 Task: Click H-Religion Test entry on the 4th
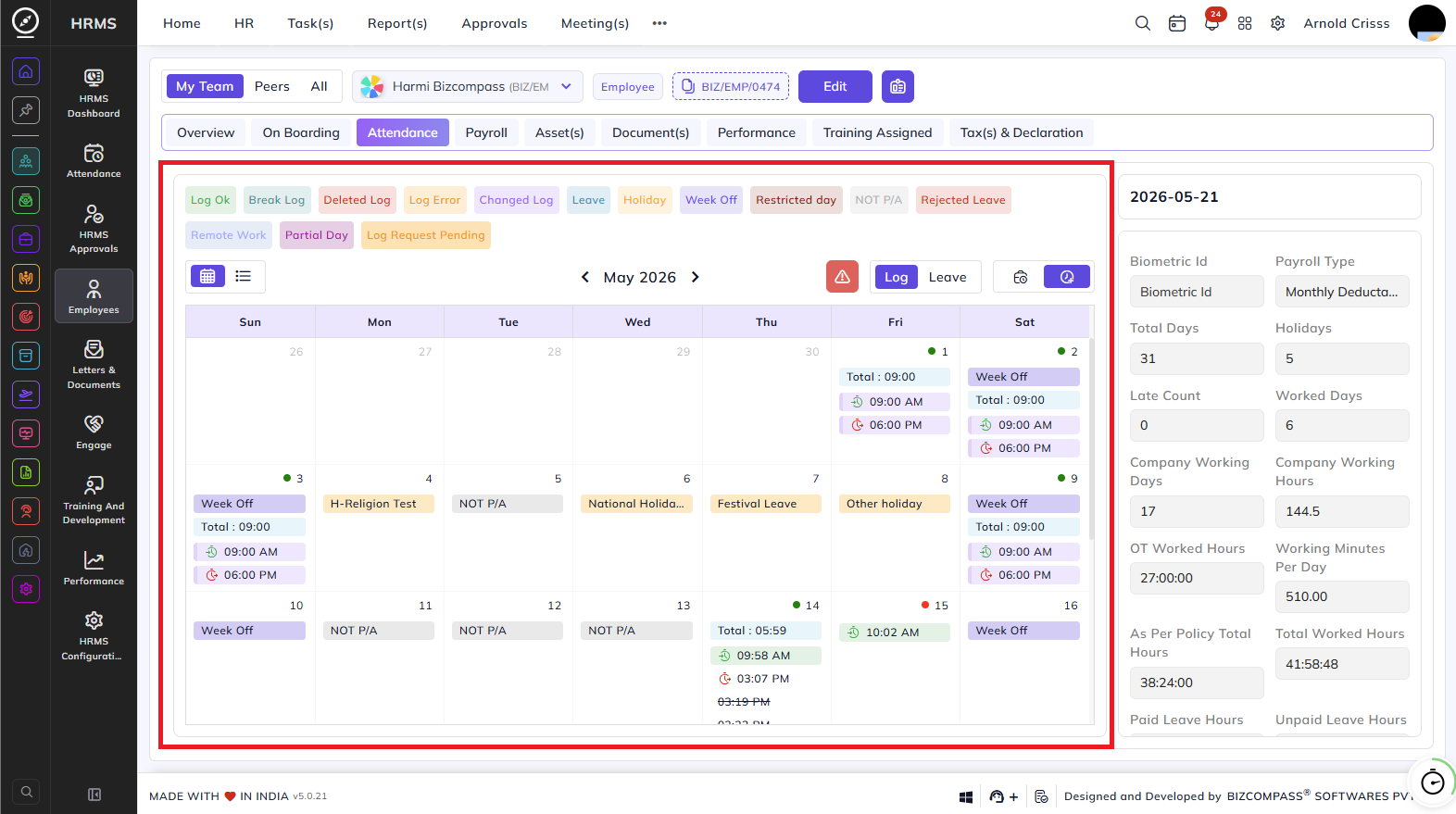click(x=379, y=504)
